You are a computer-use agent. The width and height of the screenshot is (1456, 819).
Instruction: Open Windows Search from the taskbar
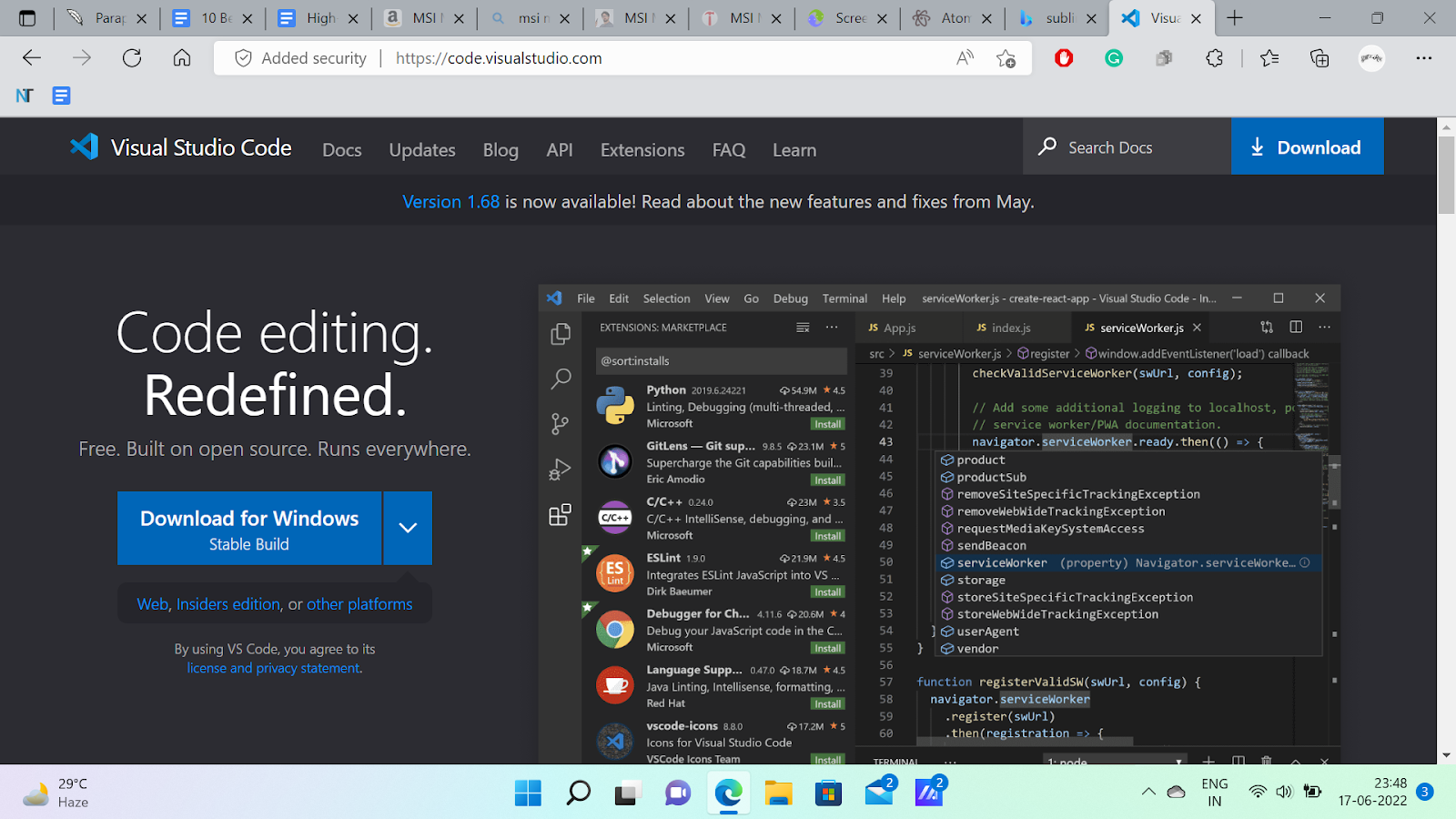[x=578, y=793]
